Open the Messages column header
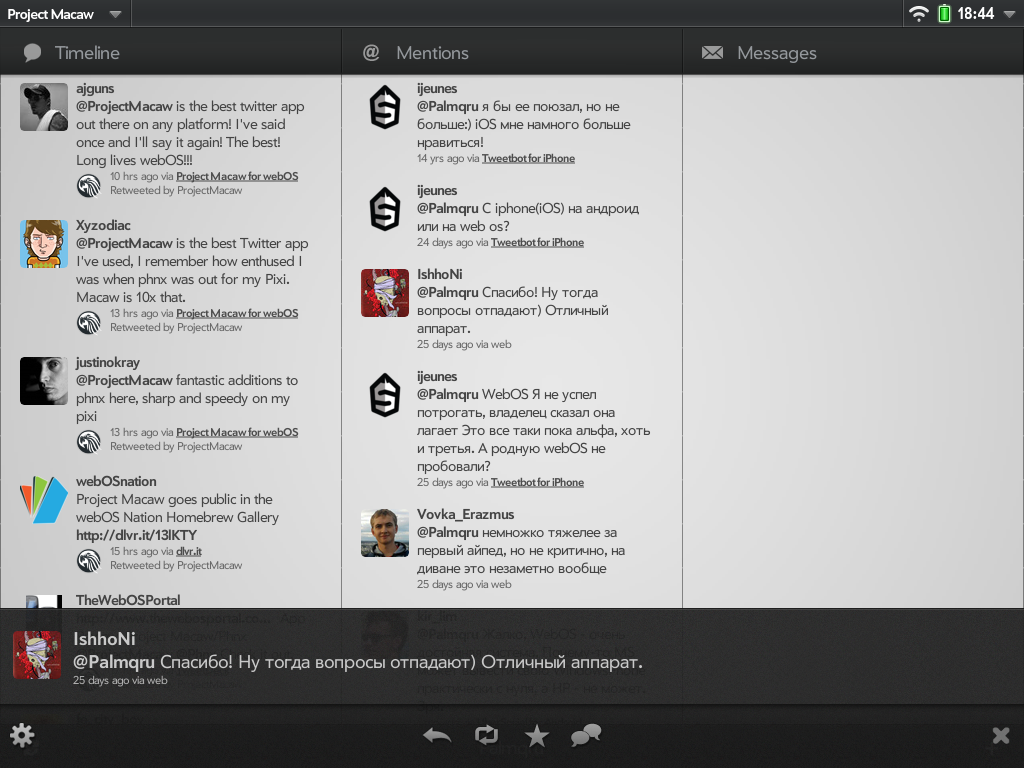 776,53
